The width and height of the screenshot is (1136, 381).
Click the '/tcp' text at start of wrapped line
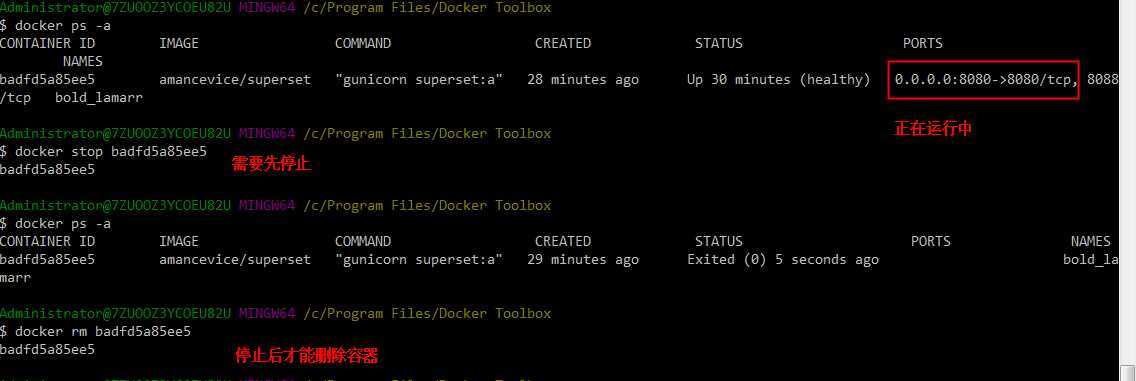(15, 98)
